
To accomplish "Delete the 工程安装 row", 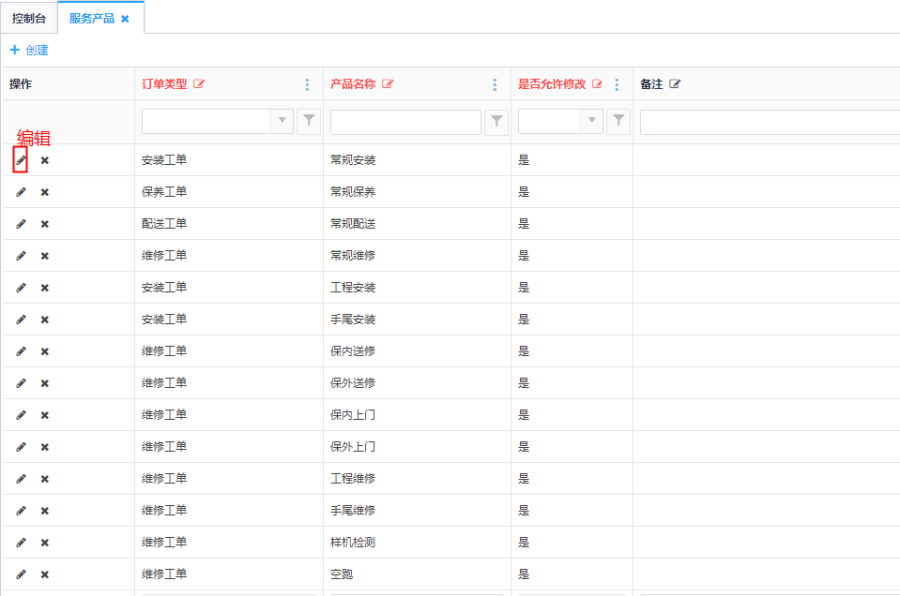I will coord(45,288).
